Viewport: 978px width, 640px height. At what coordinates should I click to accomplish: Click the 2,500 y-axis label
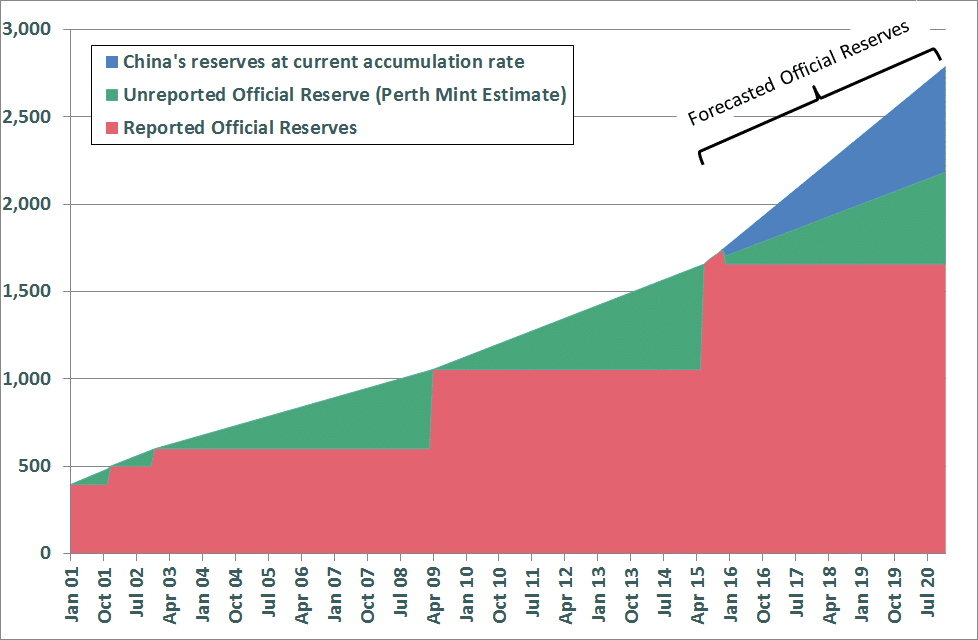(26, 117)
